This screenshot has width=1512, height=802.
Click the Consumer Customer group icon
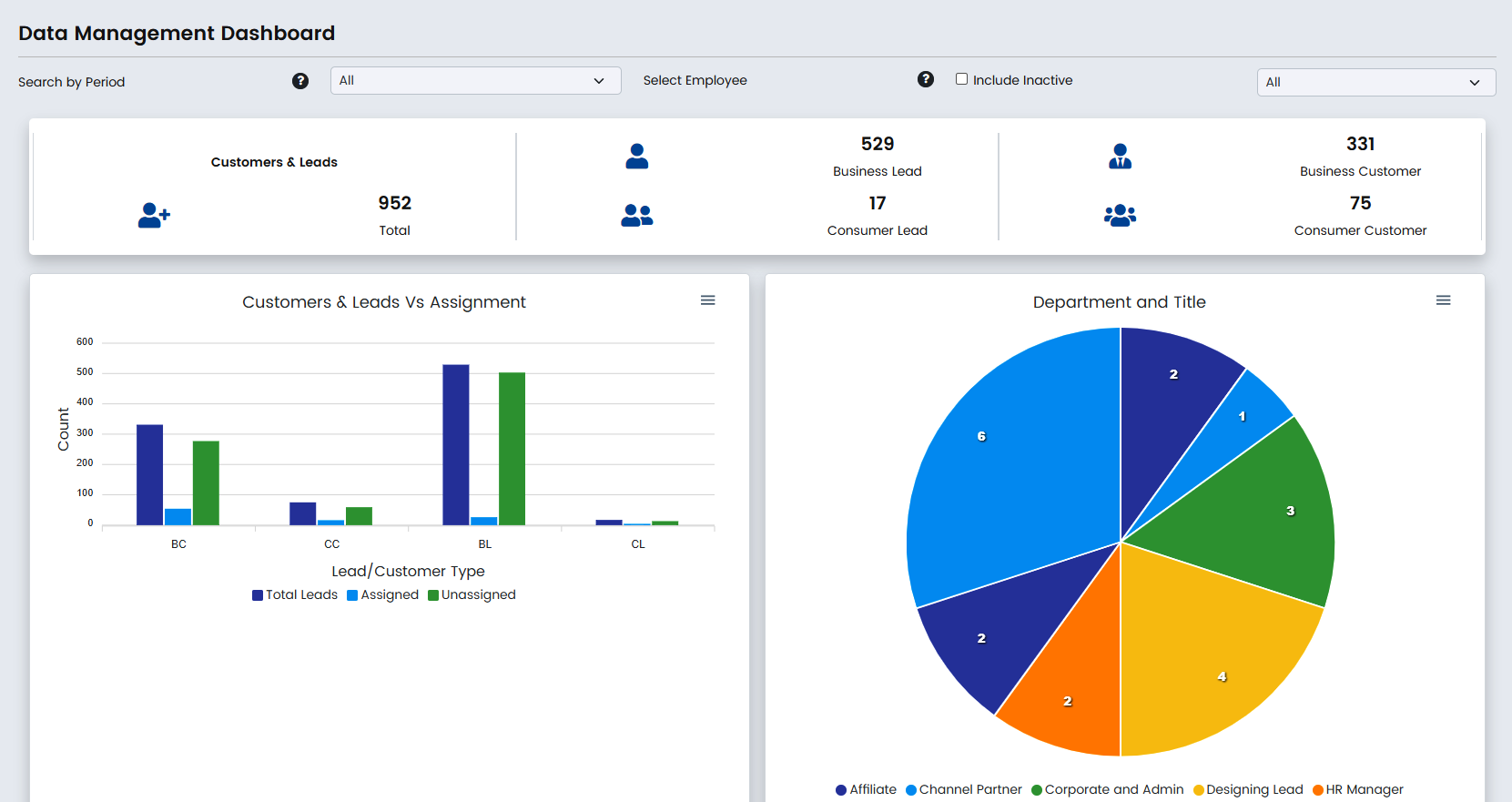point(1120,216)
